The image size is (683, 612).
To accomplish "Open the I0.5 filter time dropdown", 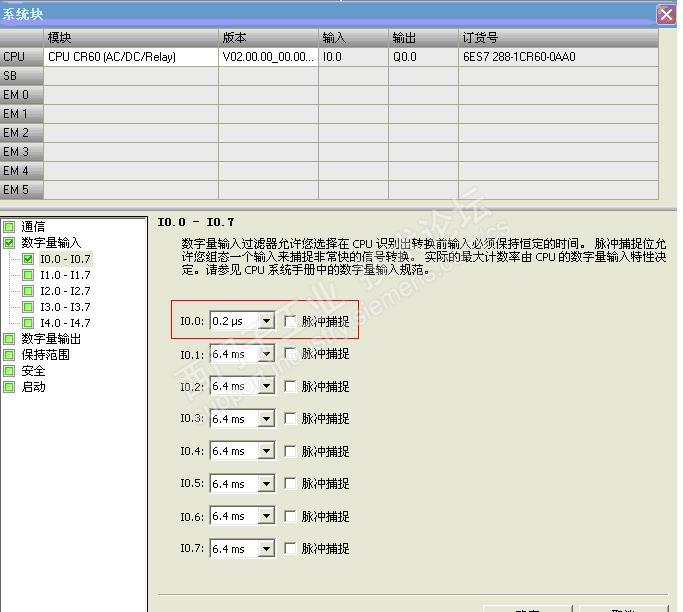I will (x=266, y=484).
